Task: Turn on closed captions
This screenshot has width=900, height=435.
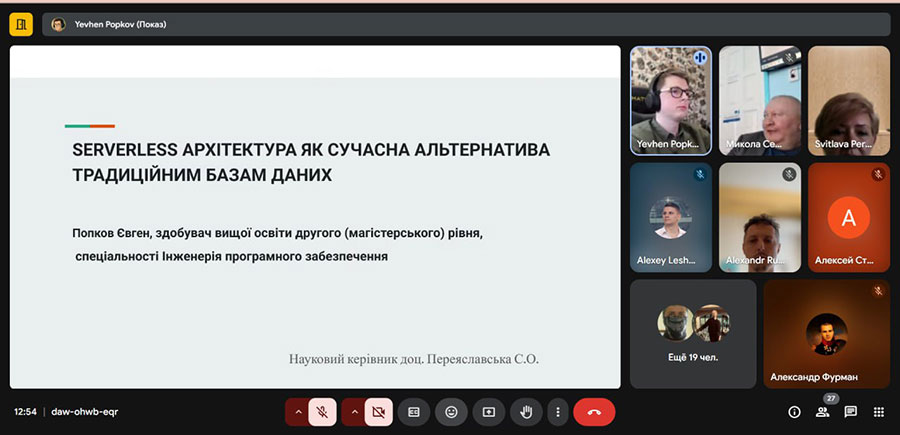Action: point(414,412)
